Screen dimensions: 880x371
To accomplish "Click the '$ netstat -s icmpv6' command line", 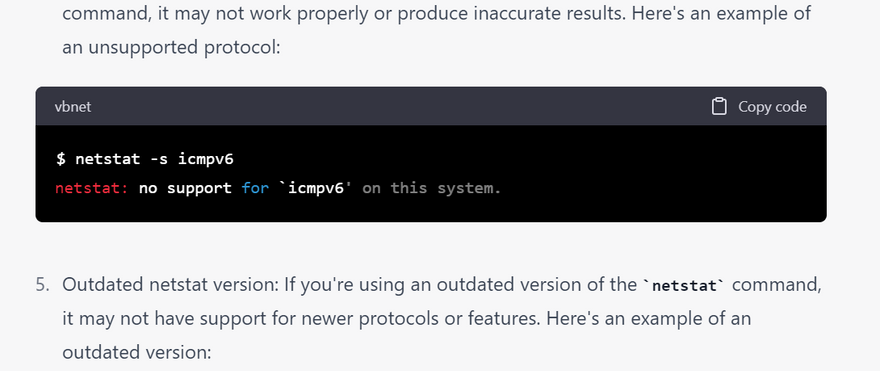I will (145, 159).
